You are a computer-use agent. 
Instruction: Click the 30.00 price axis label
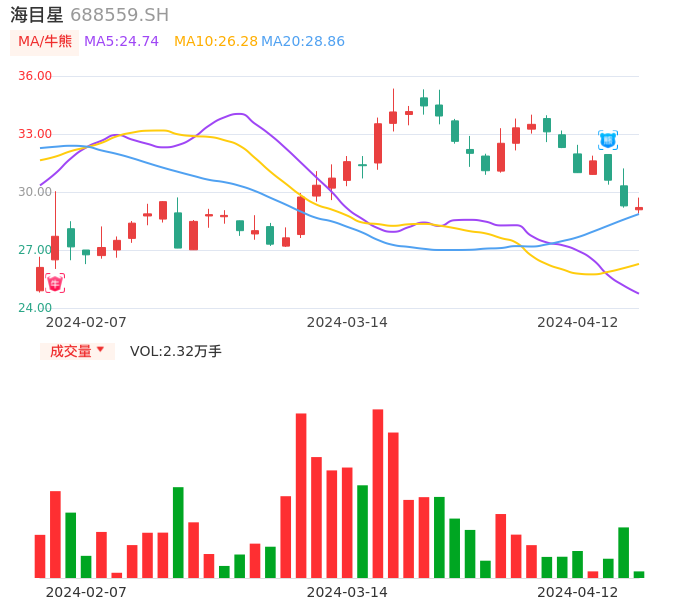point(35,192)
